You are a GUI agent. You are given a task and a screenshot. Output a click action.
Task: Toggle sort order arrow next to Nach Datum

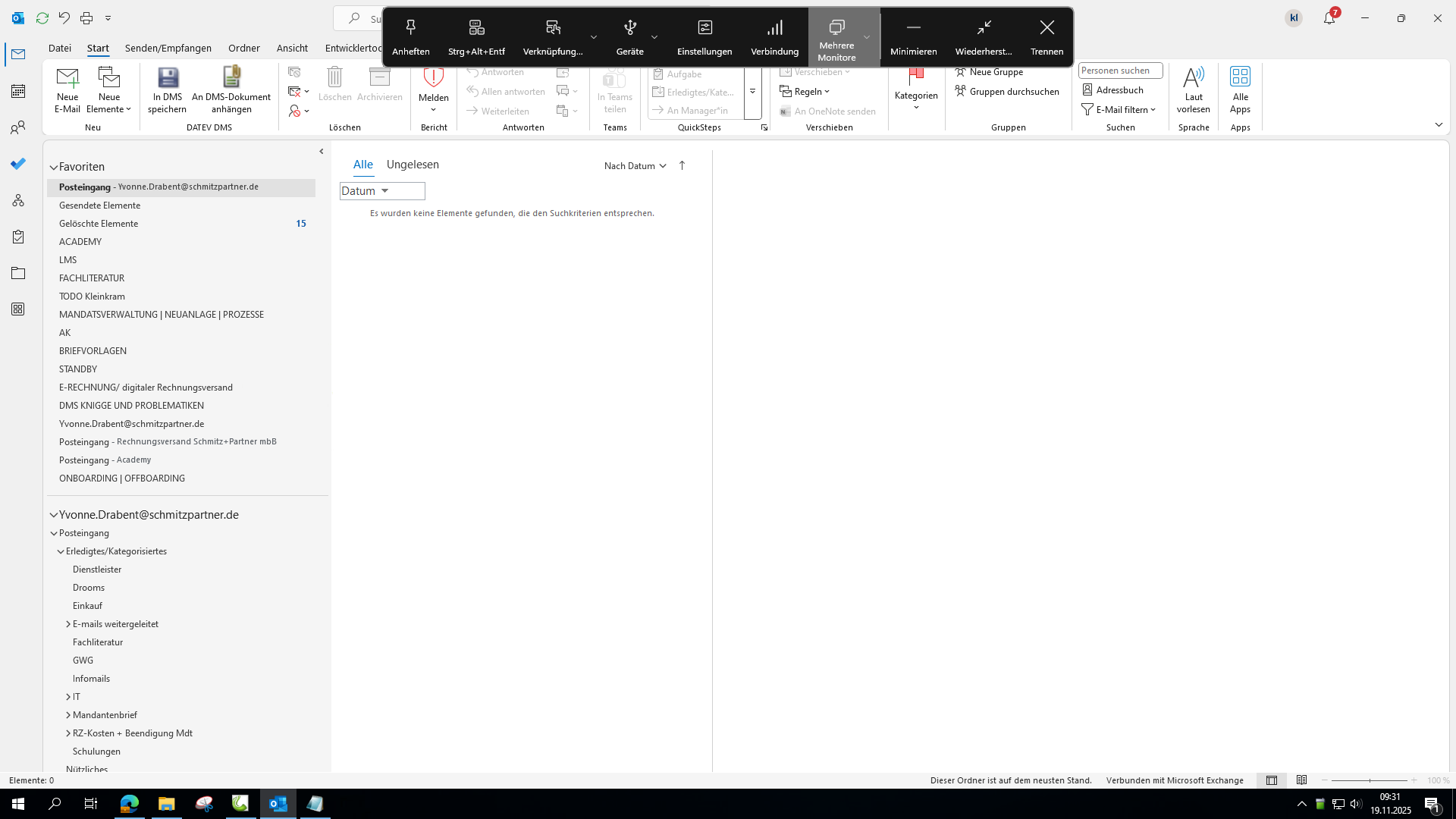click(x=682, y=165)
